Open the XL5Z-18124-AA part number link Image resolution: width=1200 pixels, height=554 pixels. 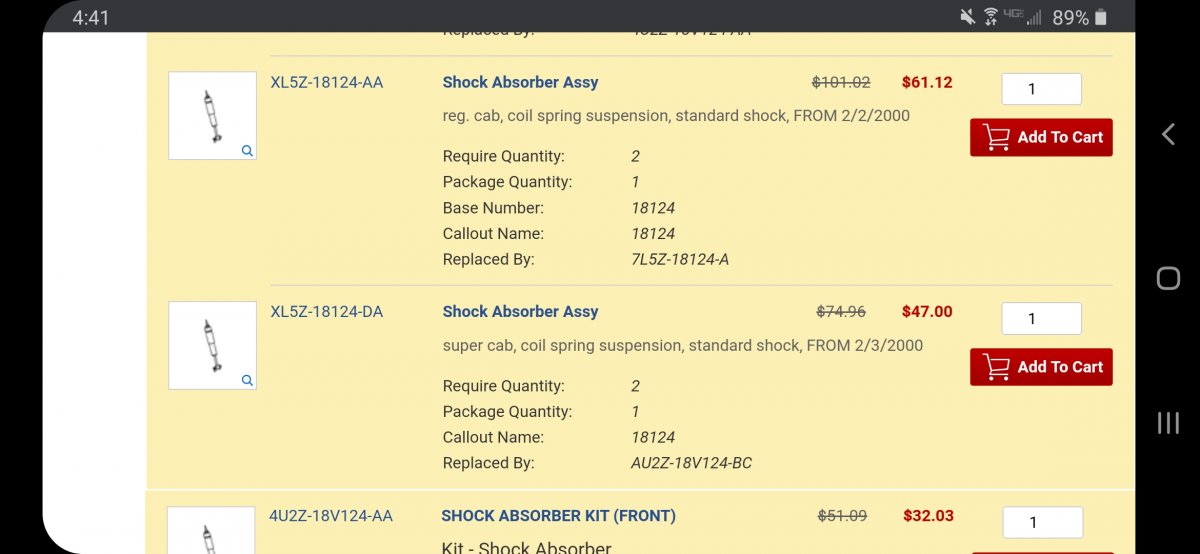tap(326, 82)
